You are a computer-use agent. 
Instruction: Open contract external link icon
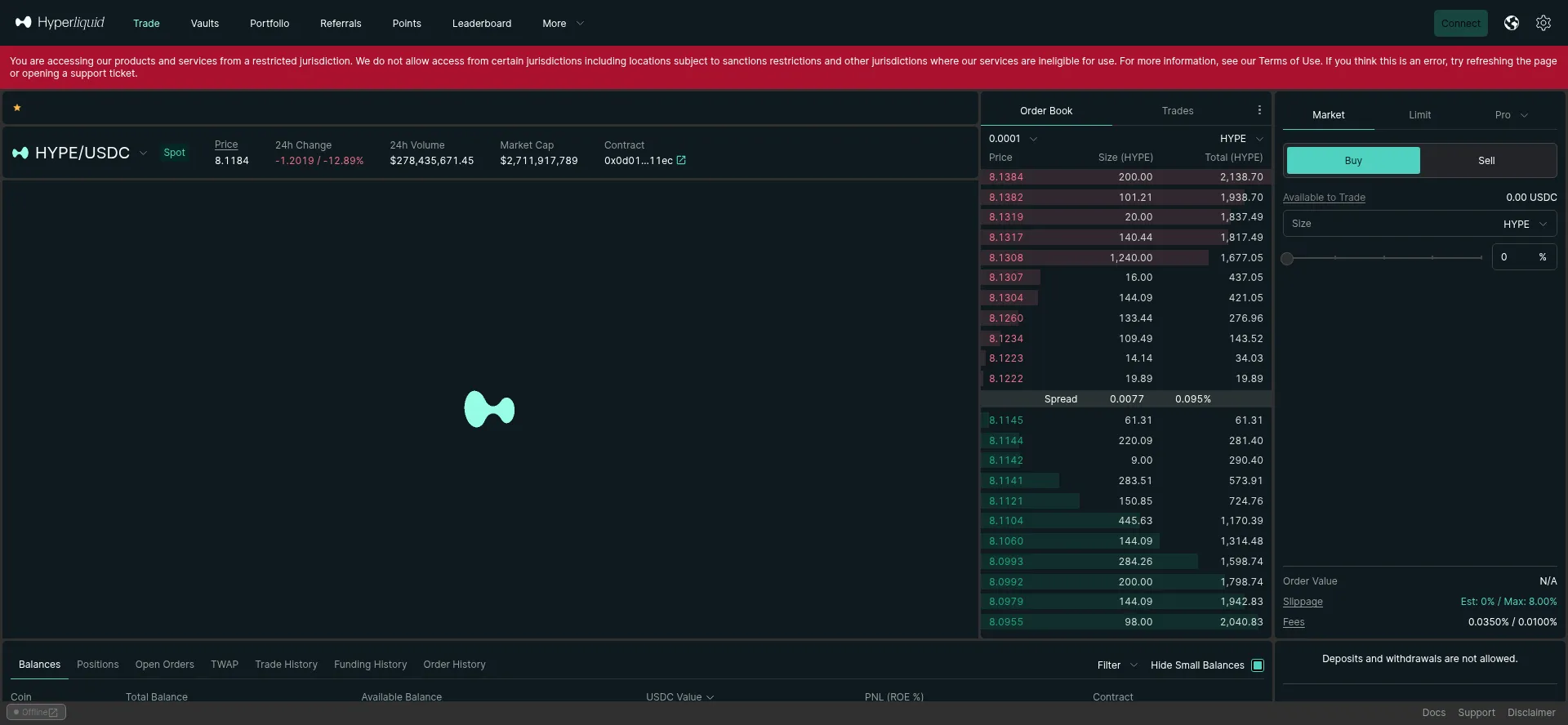(x=681, y=161)
